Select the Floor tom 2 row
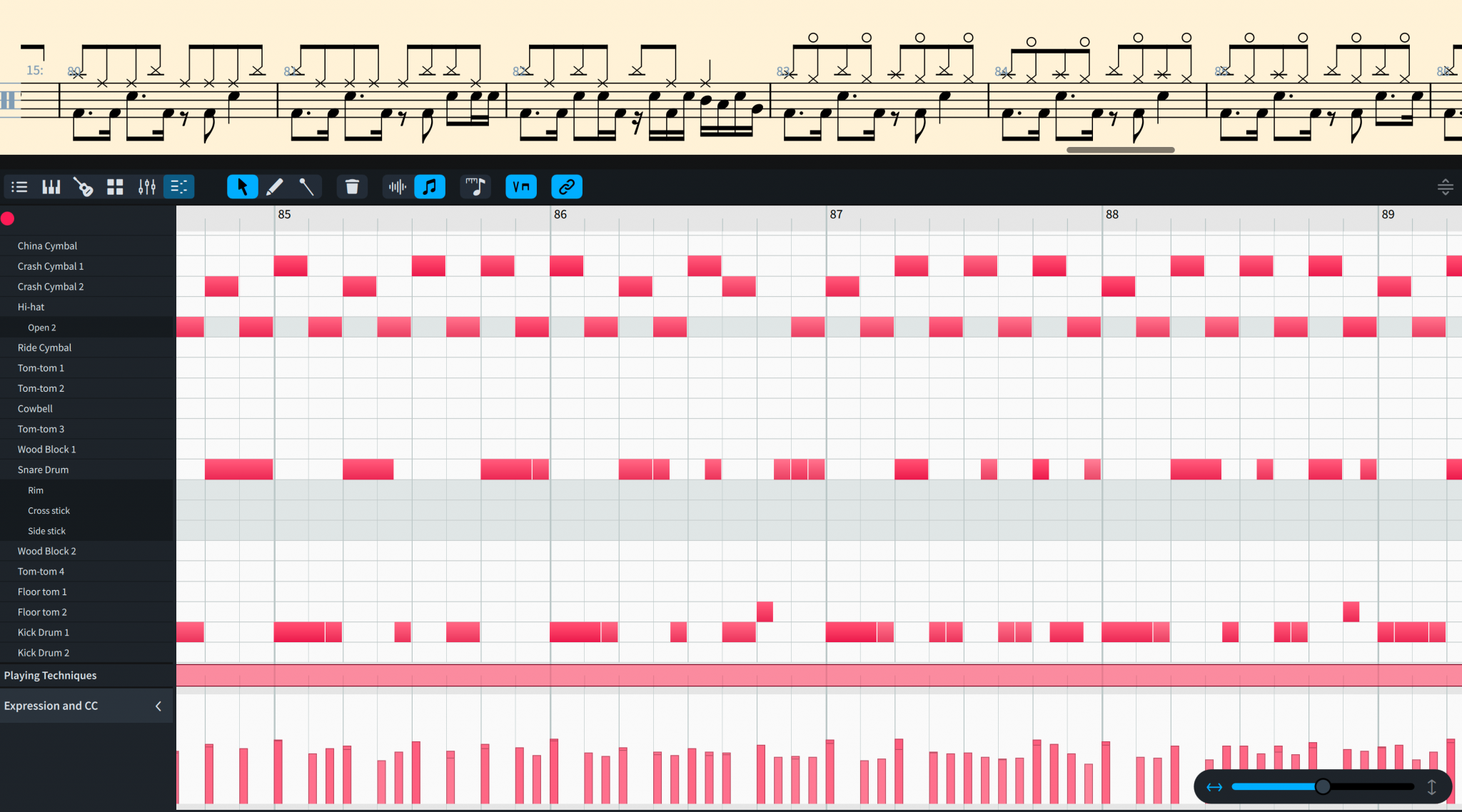Screen dimensions: 1462x812 88,612
